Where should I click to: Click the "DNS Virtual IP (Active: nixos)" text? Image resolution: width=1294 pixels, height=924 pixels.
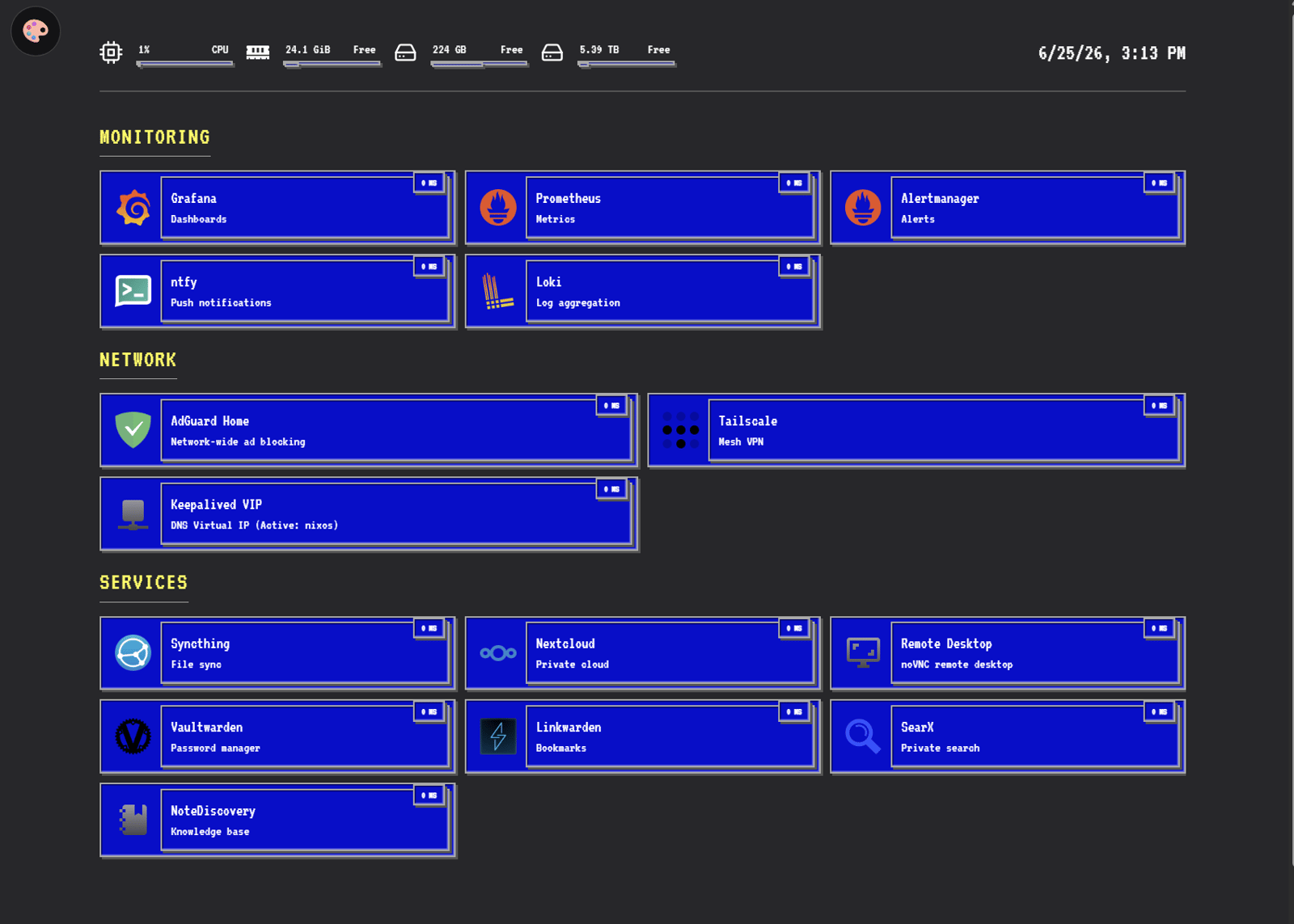(x=254, y=525)
